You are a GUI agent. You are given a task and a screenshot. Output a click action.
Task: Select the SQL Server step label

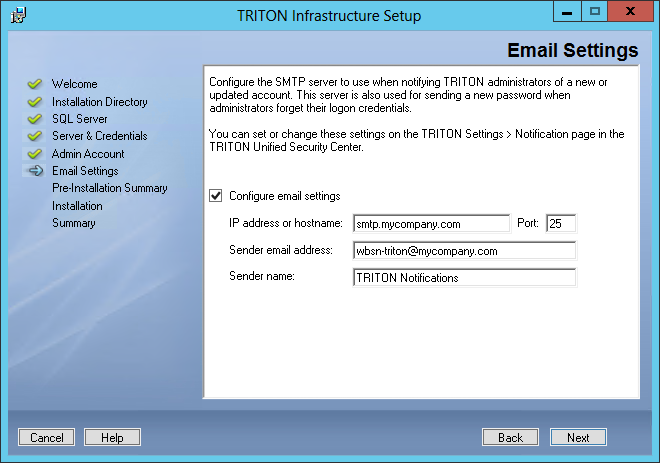80,119
